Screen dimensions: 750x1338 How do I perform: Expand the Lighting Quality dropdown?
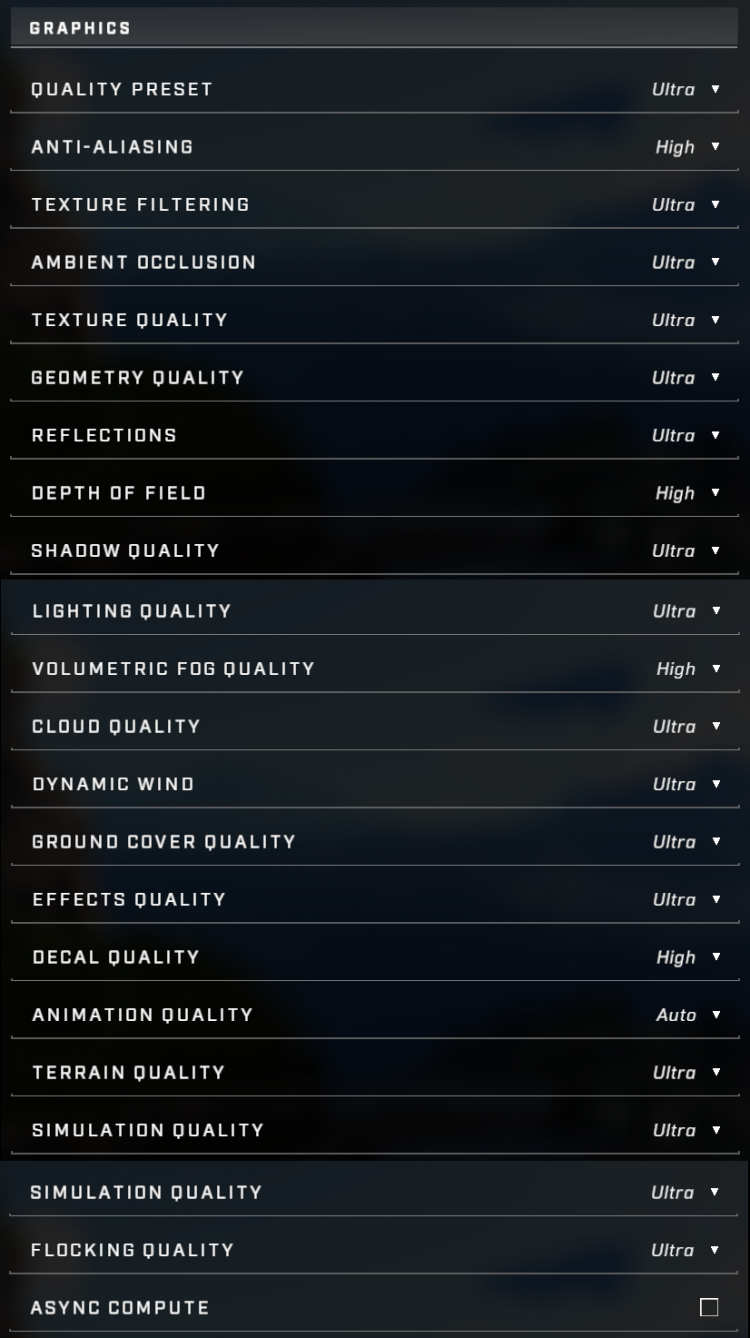[715, 611]
